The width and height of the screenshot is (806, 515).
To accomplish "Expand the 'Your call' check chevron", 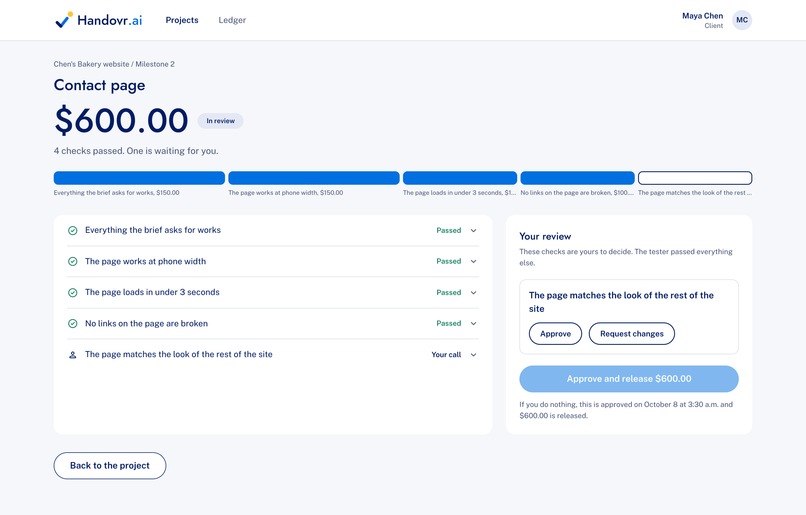I will (x=473, y=355).
